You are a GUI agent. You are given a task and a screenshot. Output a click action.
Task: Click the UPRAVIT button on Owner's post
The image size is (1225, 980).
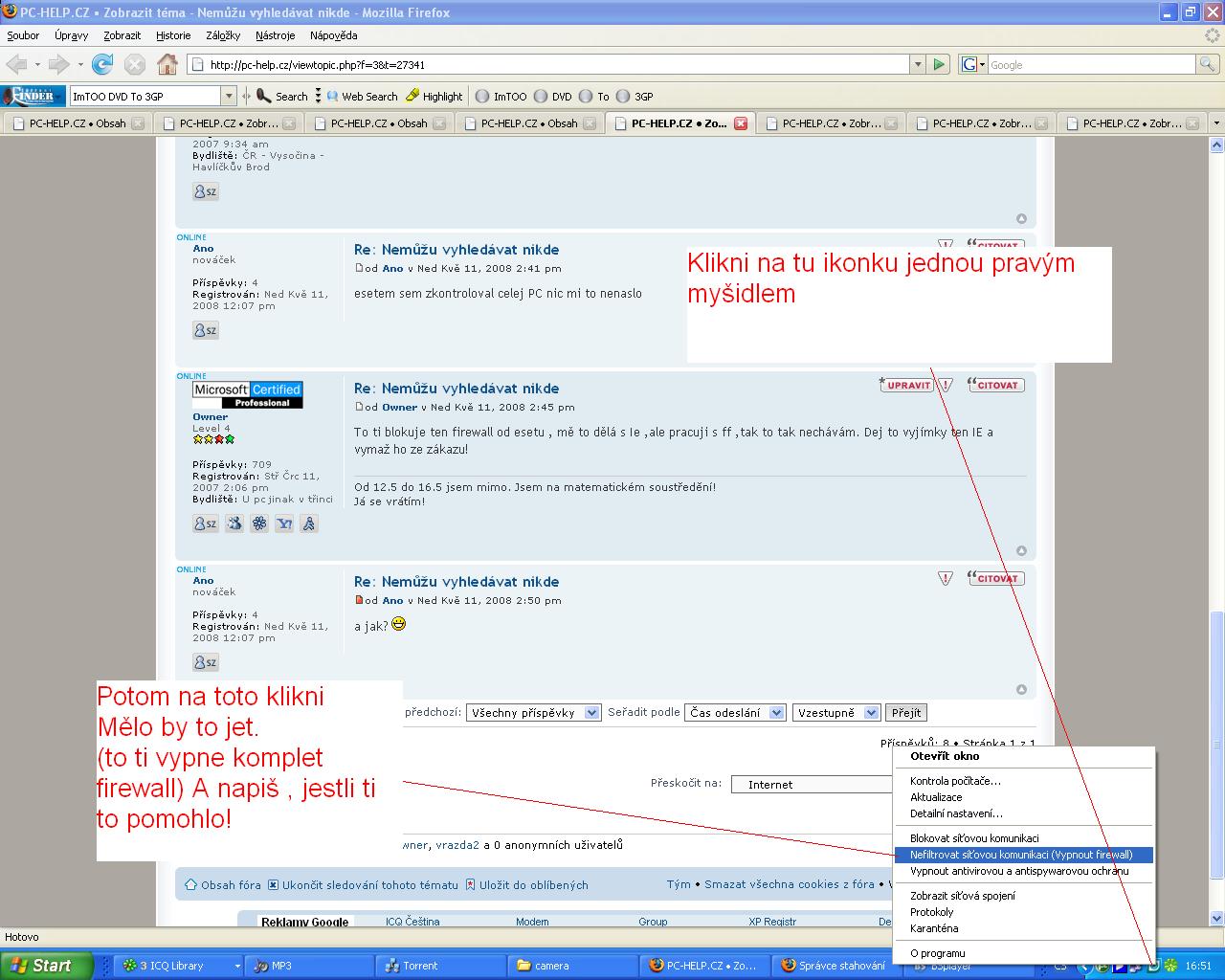905,385
